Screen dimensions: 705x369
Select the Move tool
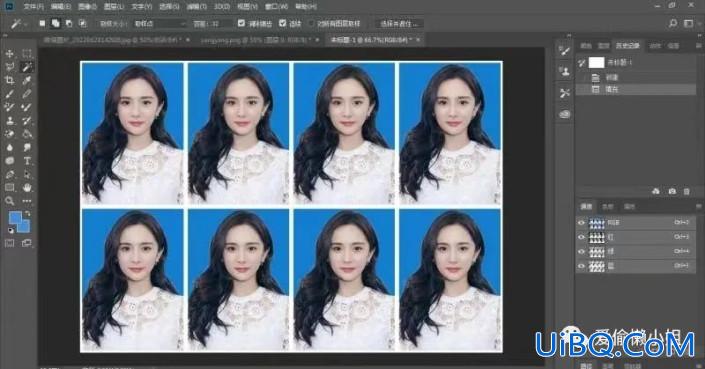(9, 53)
